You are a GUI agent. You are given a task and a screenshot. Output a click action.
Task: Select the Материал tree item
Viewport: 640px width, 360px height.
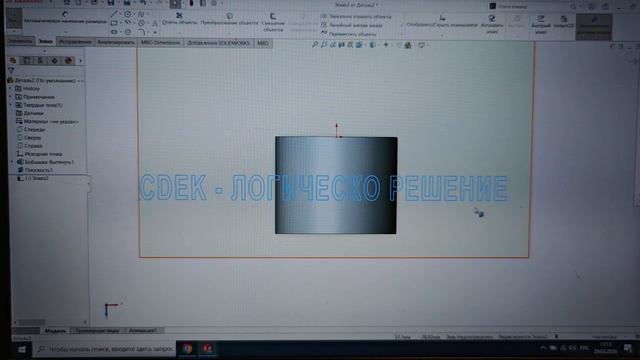click(x=47, y=121)
